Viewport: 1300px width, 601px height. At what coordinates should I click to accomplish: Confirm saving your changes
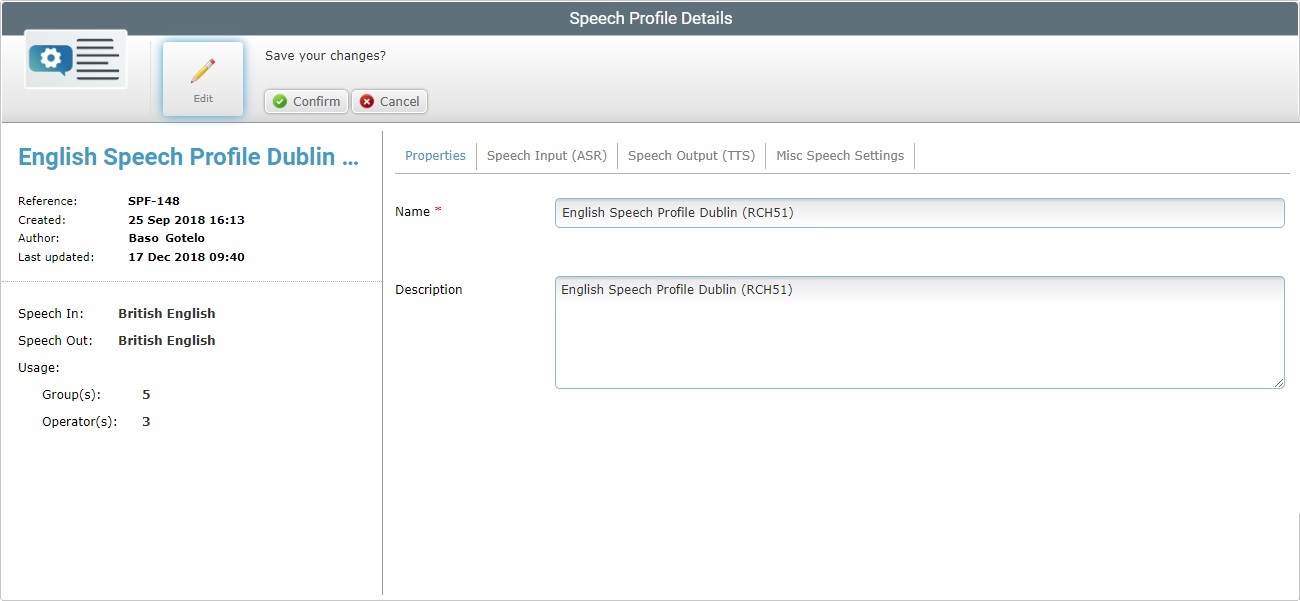[305, 101]
